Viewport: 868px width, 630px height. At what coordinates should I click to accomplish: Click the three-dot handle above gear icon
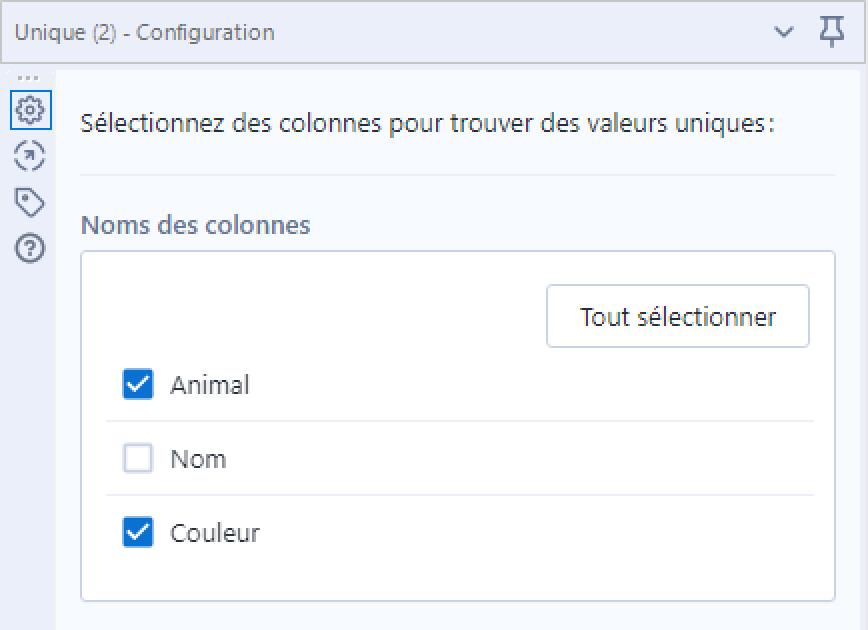click(28, 78)
